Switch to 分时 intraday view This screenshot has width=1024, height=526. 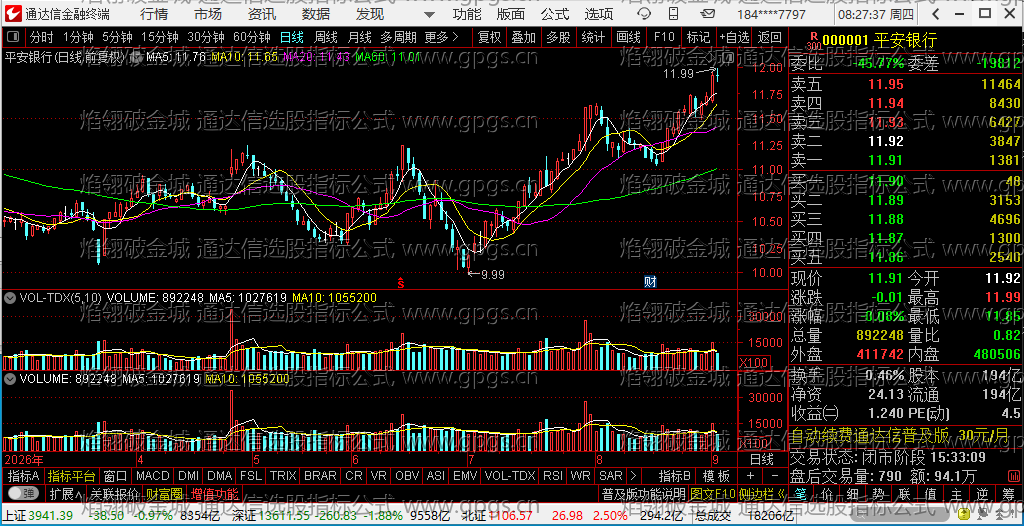(42, 37)
